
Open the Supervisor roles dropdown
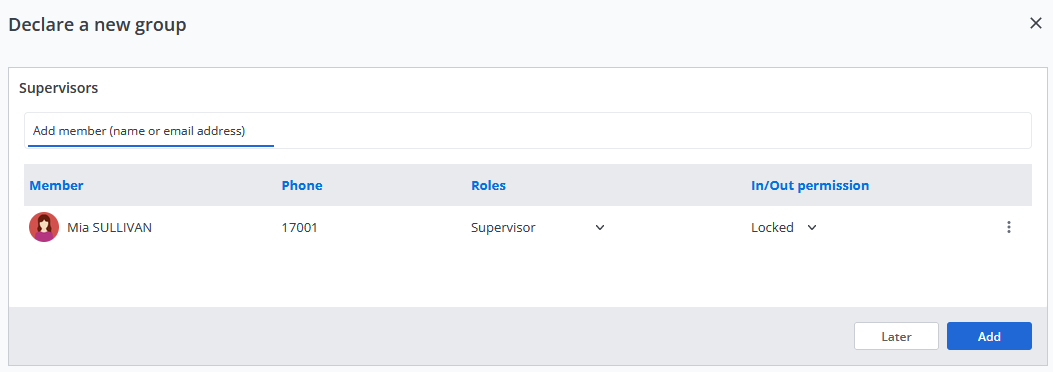point(538,228)
